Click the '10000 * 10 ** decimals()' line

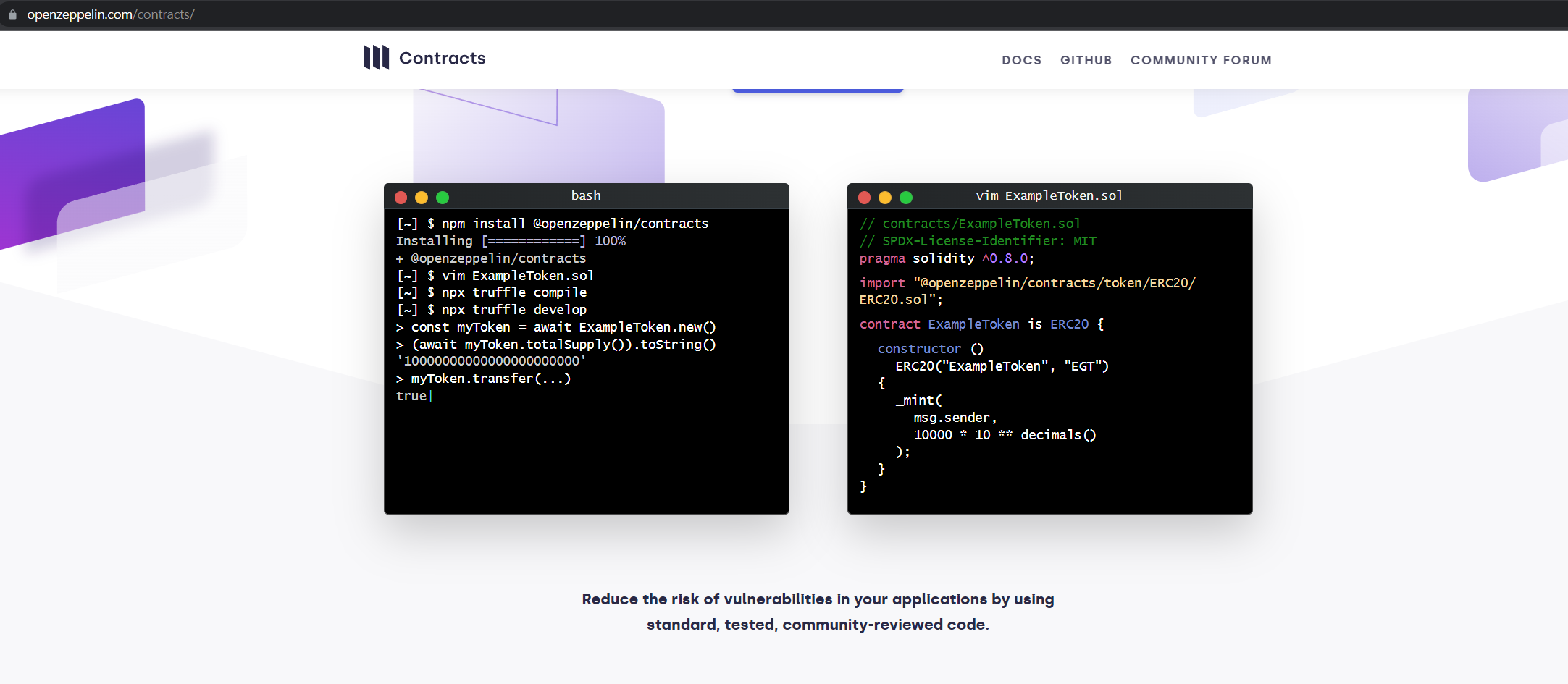tap(1005, 435)
